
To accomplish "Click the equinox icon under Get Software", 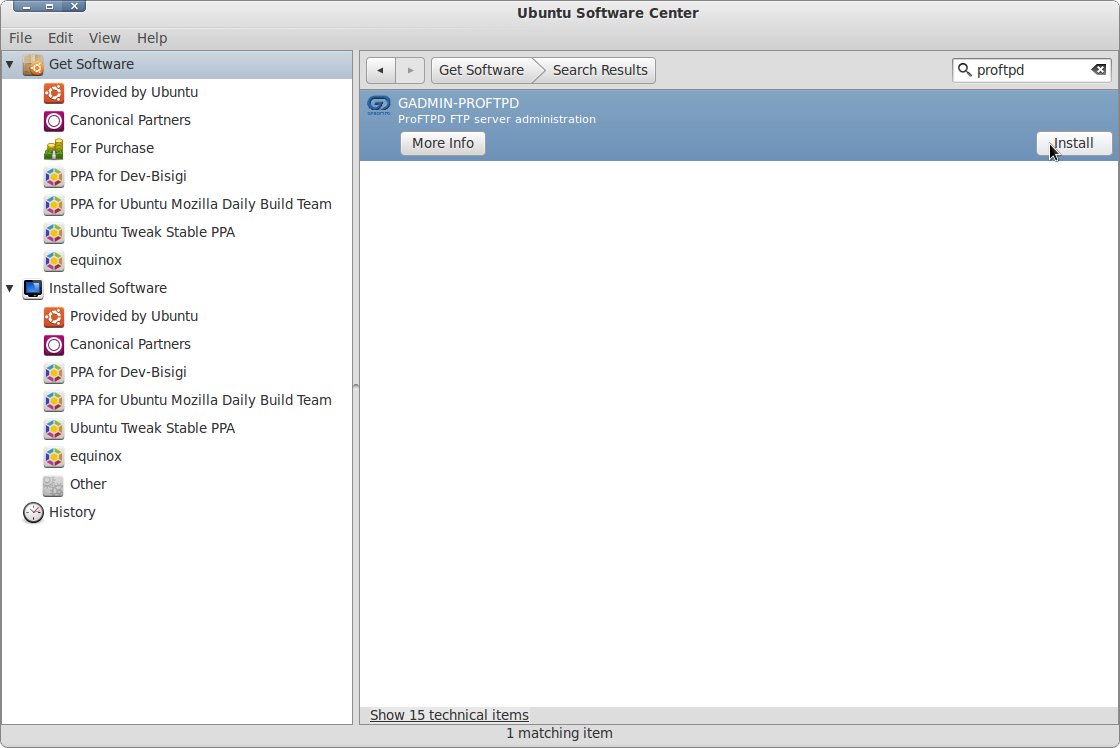I will pos(54,261).
